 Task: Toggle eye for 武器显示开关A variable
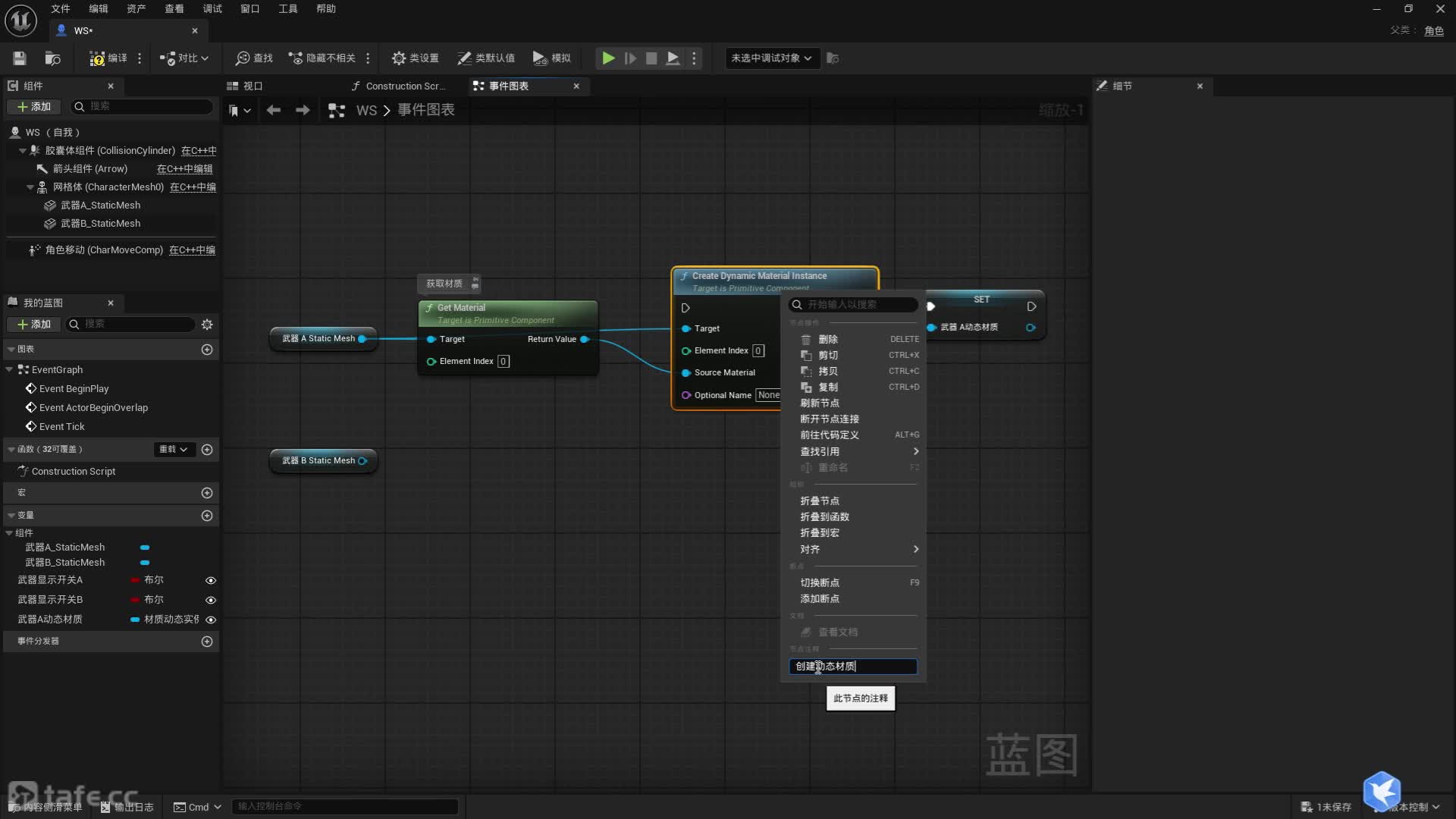point(211,581)
